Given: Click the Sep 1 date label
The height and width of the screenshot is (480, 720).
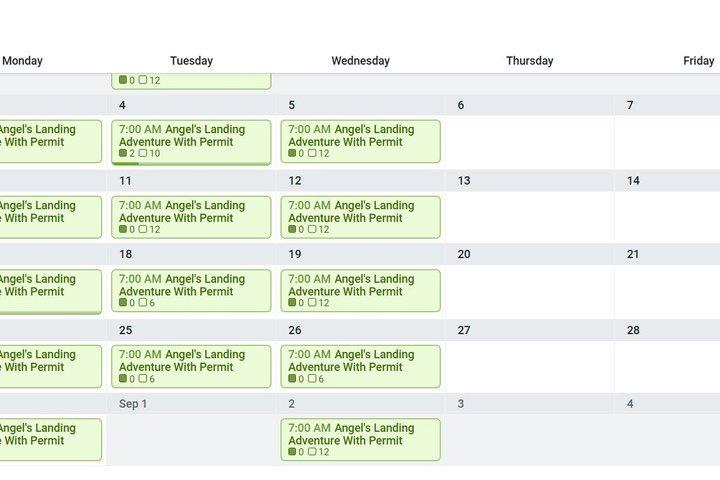Looking at the screenshot, I should click(133, 404).
